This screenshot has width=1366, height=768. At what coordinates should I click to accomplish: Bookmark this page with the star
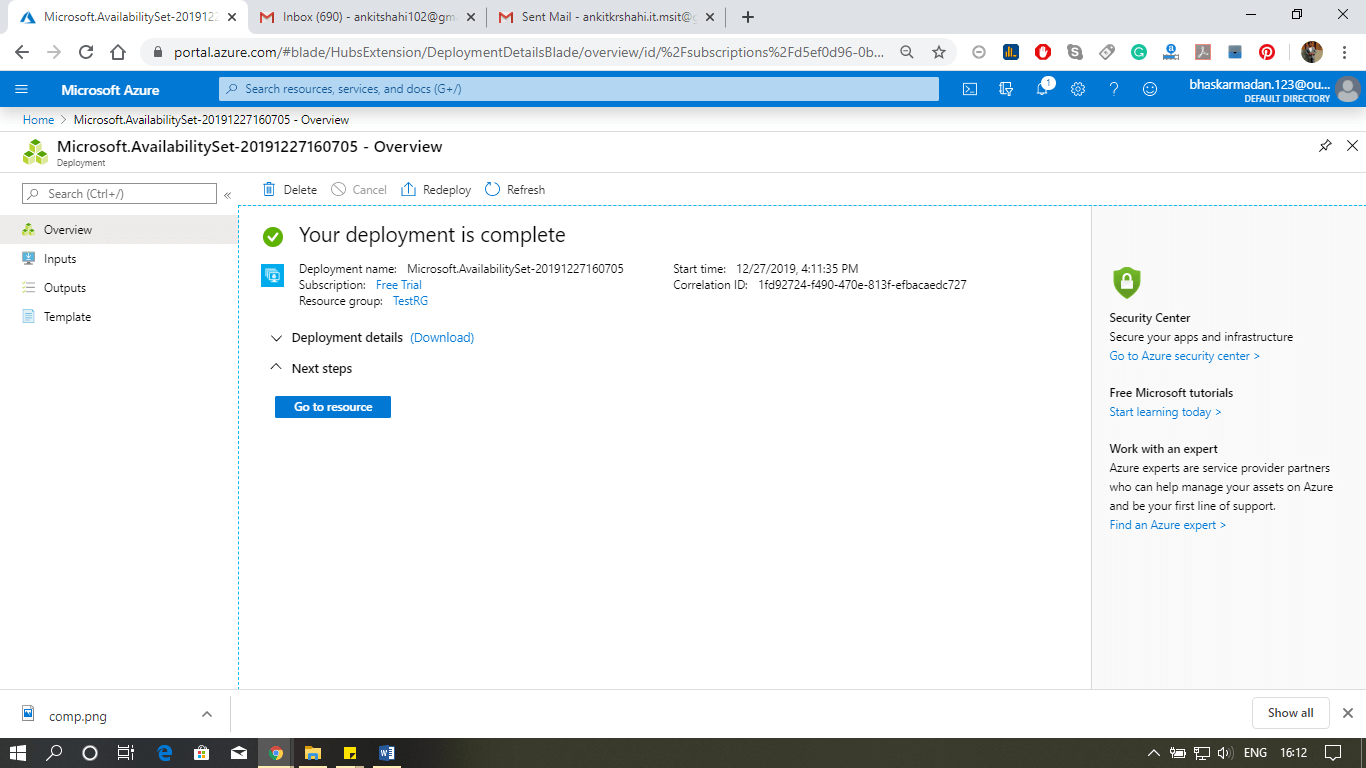[x=938, y=52]
